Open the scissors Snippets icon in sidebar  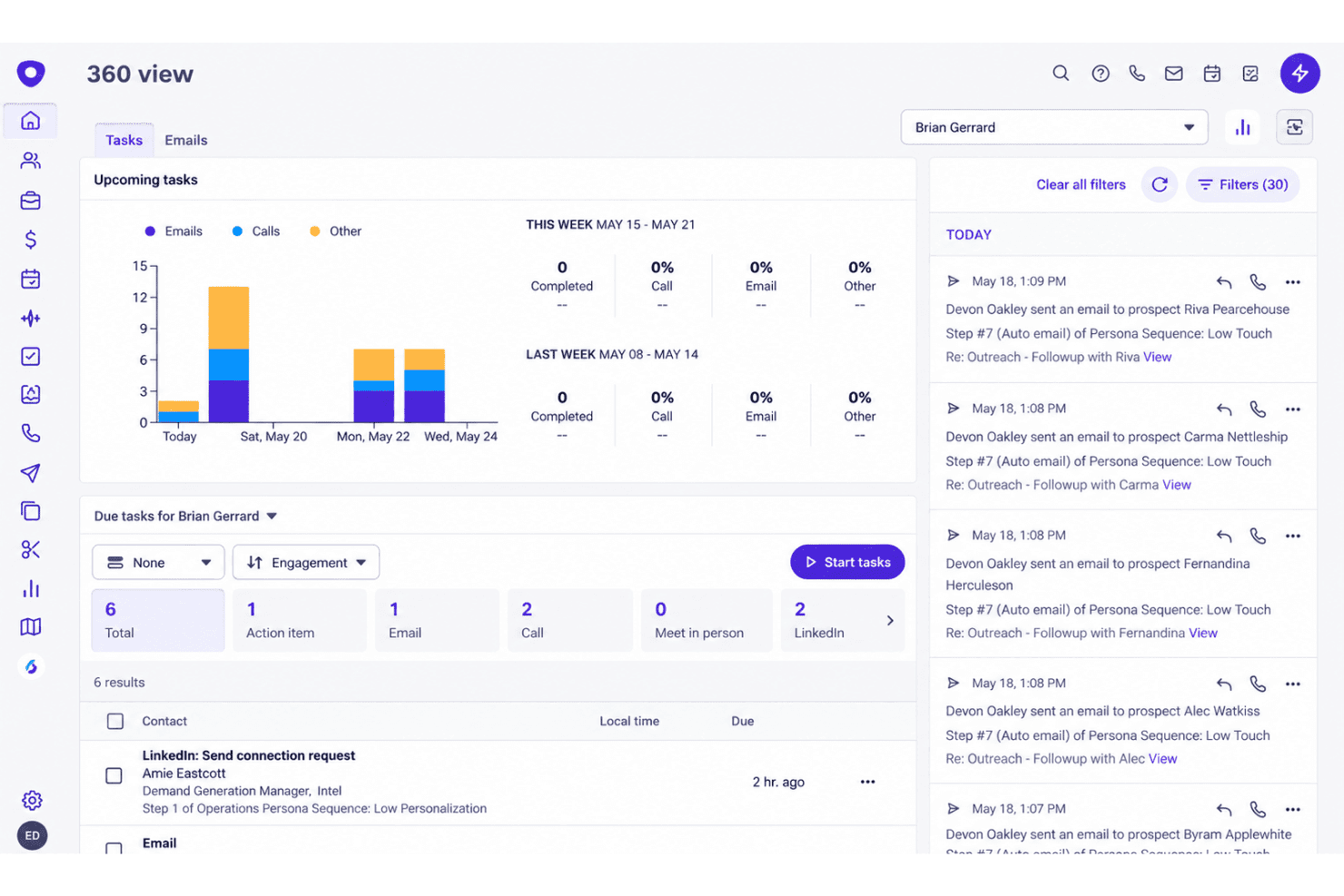tap(31, 549)
